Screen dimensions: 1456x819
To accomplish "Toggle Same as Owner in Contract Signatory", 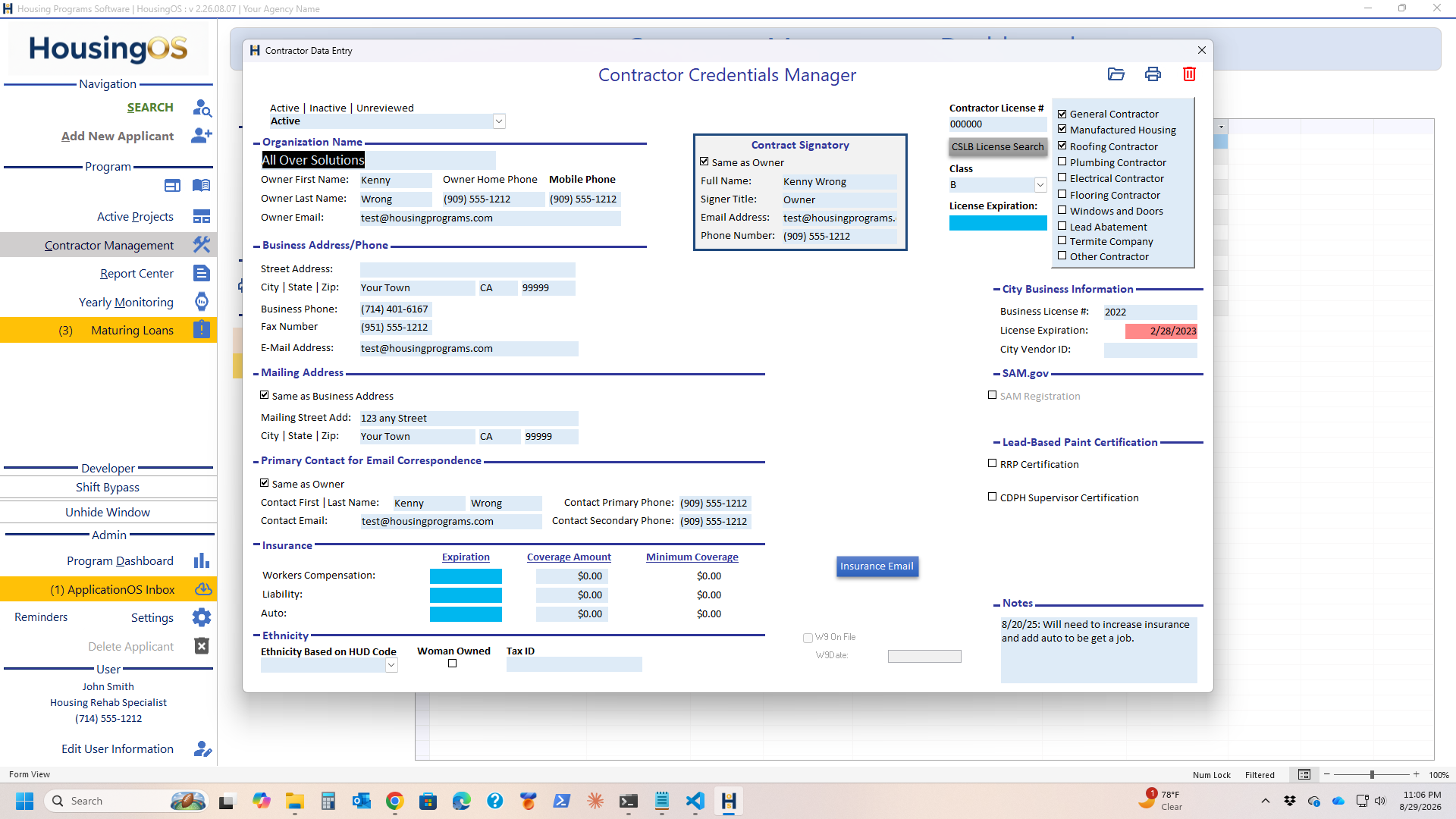I will tap(704, 162).
